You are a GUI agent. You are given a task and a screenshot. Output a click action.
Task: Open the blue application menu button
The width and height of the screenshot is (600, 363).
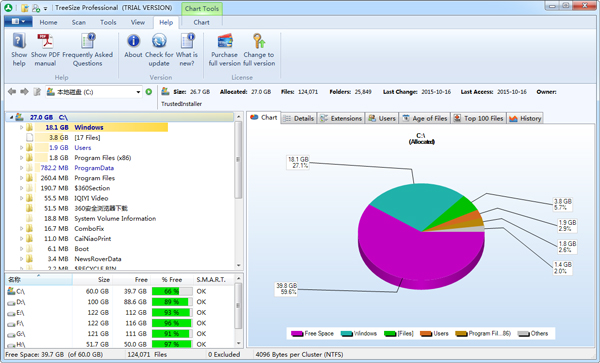[x=18, y=21]
